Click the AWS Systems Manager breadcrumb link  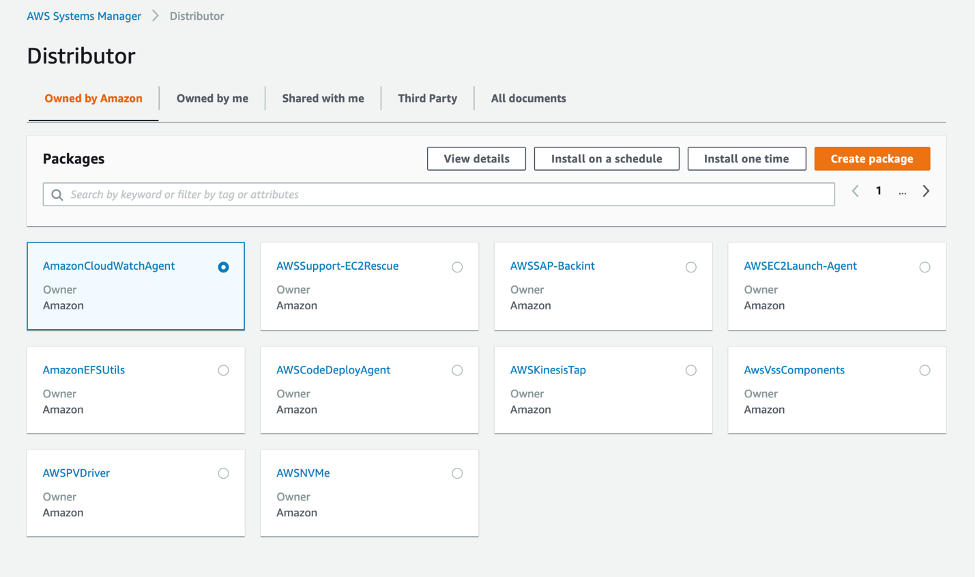coord(84,16)
